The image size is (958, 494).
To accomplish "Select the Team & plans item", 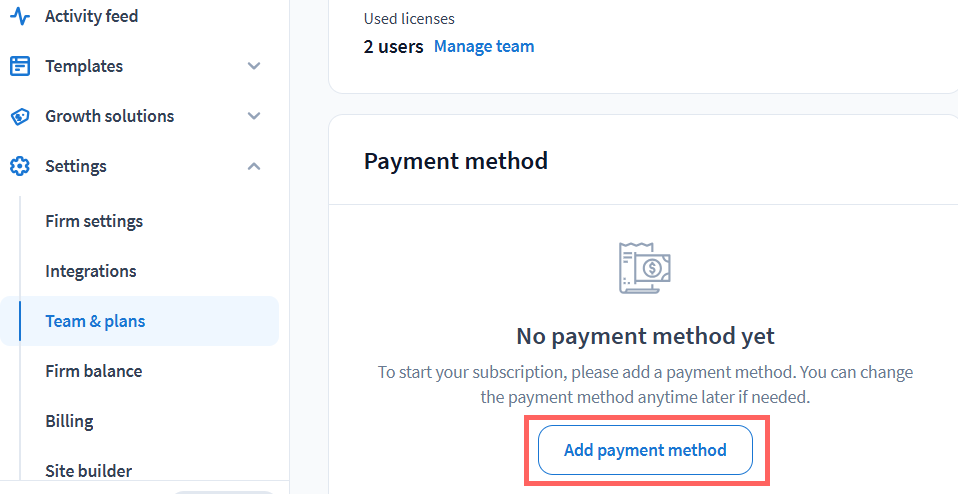I will [x=95, y=321].
